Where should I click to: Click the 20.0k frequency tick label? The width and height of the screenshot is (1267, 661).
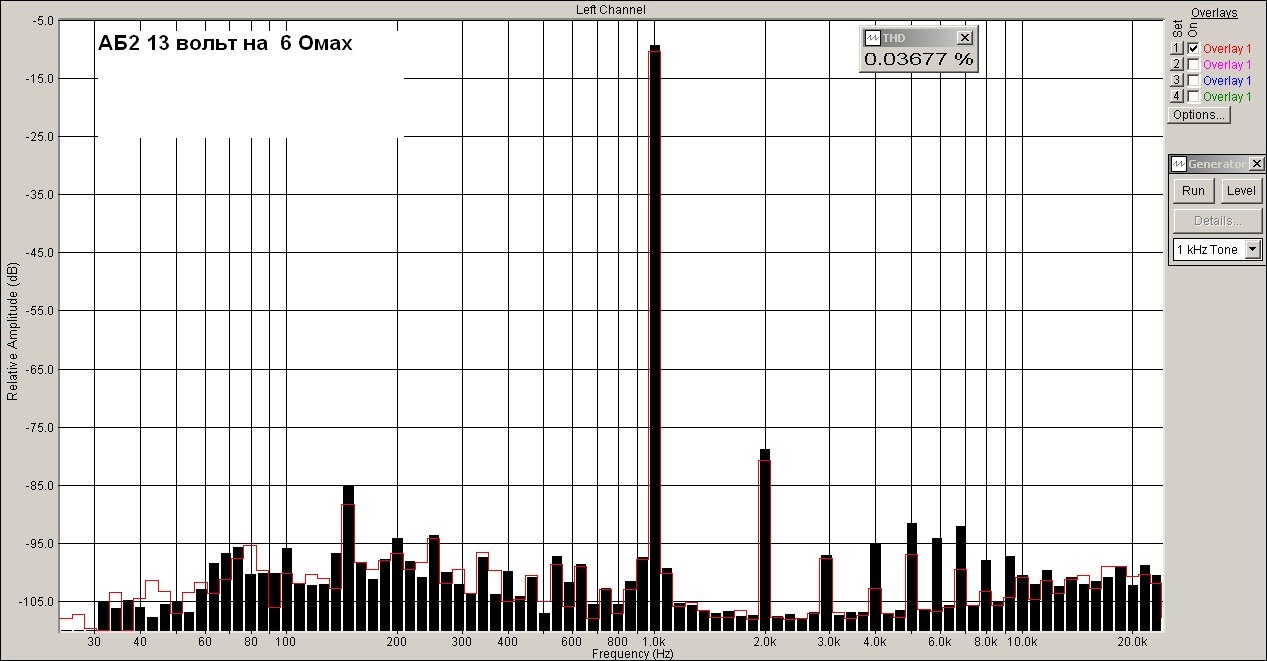coord(1132,641)
